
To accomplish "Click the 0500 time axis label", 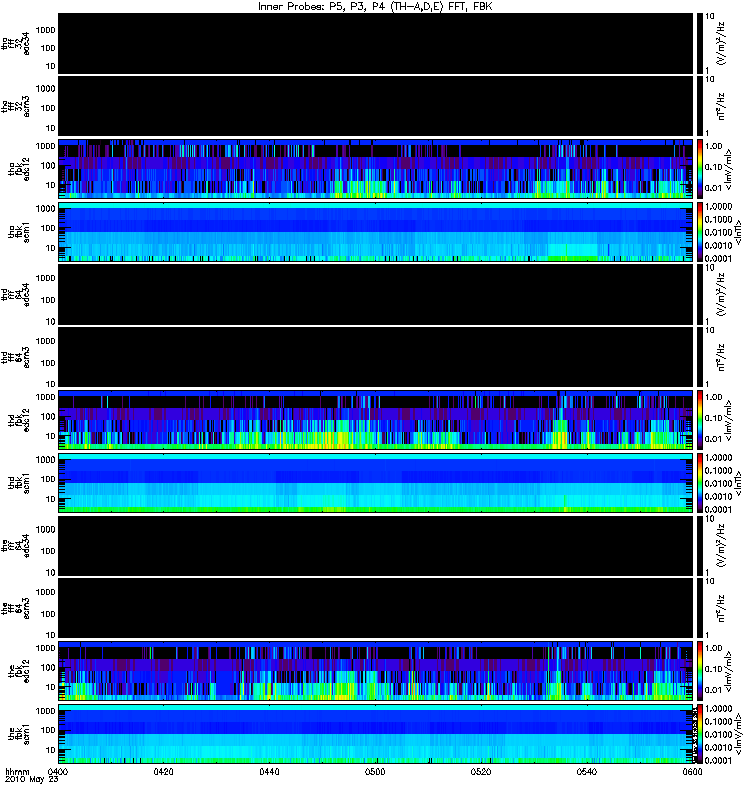I will pyautogui.click(x=375, y=771).
